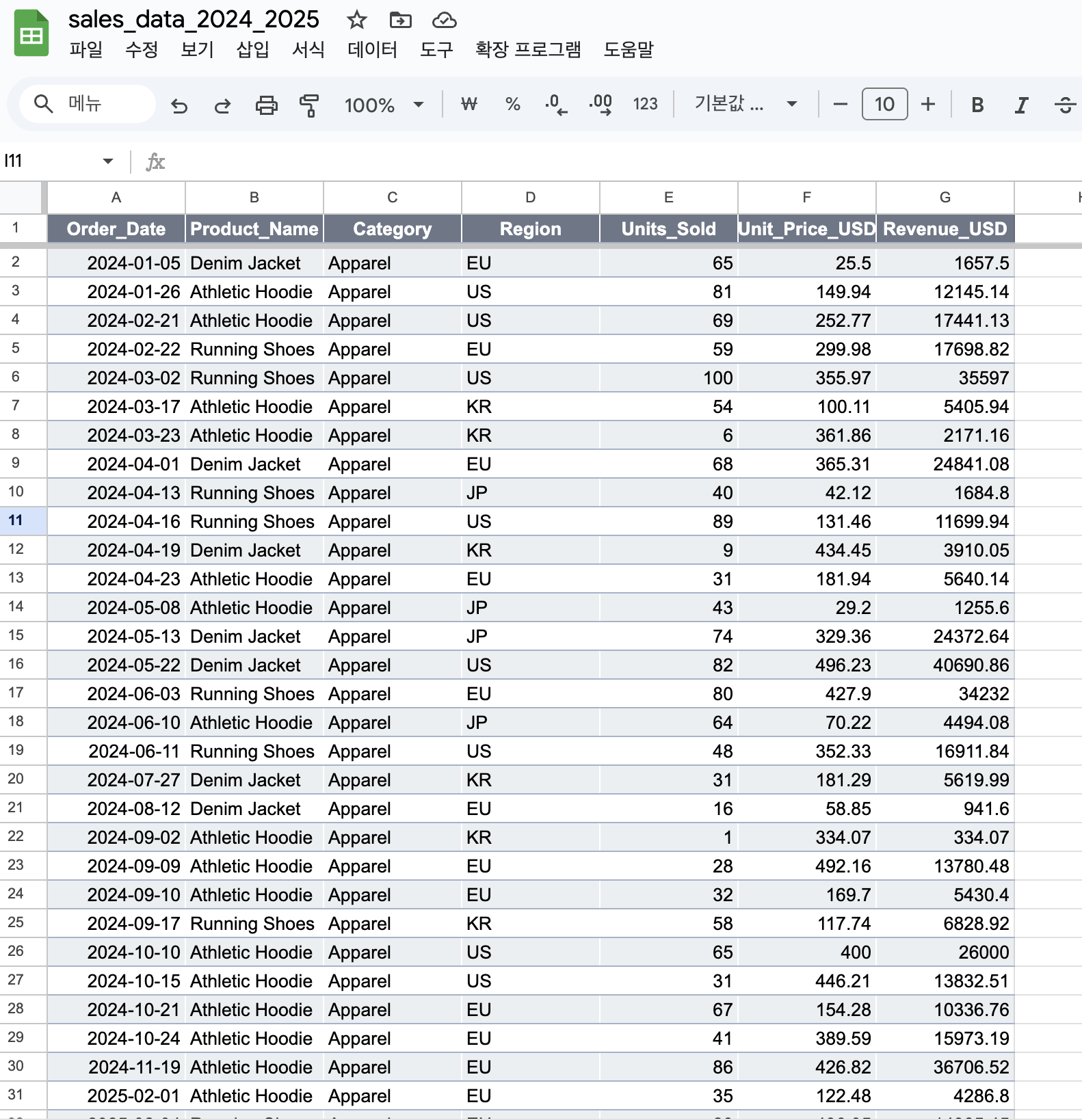
Task: Click the magnifier icon in the menu search box
Action: coord(44,104)
